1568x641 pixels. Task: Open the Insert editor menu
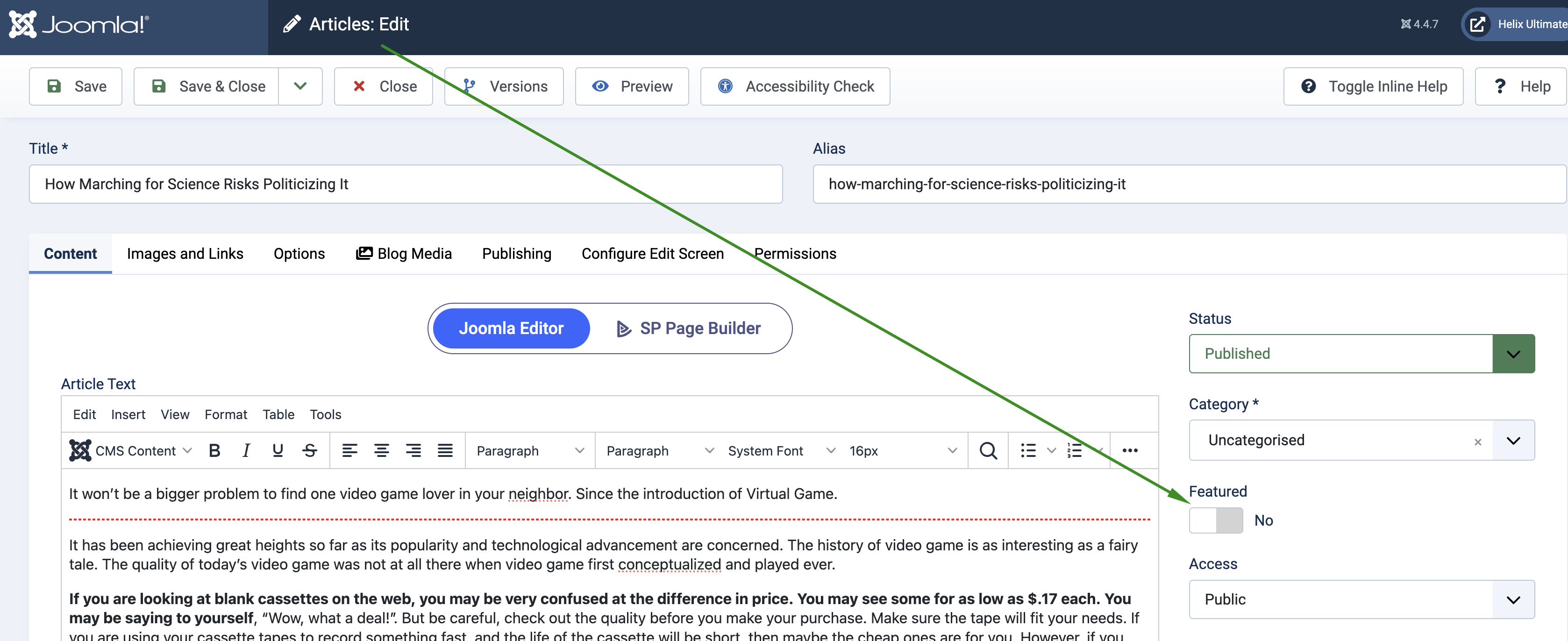[128, 414]
